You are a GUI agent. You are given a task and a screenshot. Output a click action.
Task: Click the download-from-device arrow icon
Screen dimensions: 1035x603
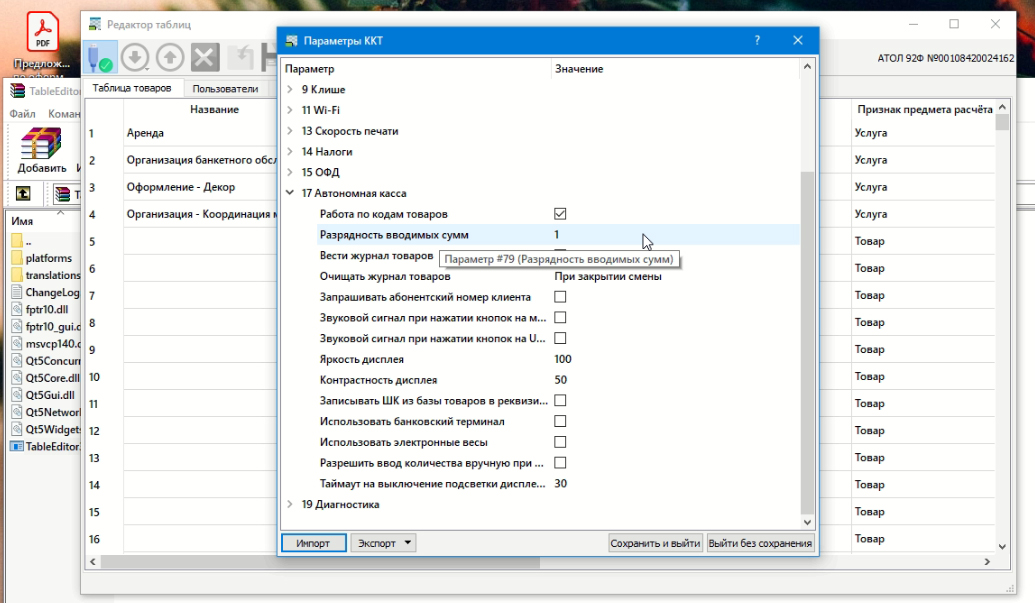click(x=137, y=57)
